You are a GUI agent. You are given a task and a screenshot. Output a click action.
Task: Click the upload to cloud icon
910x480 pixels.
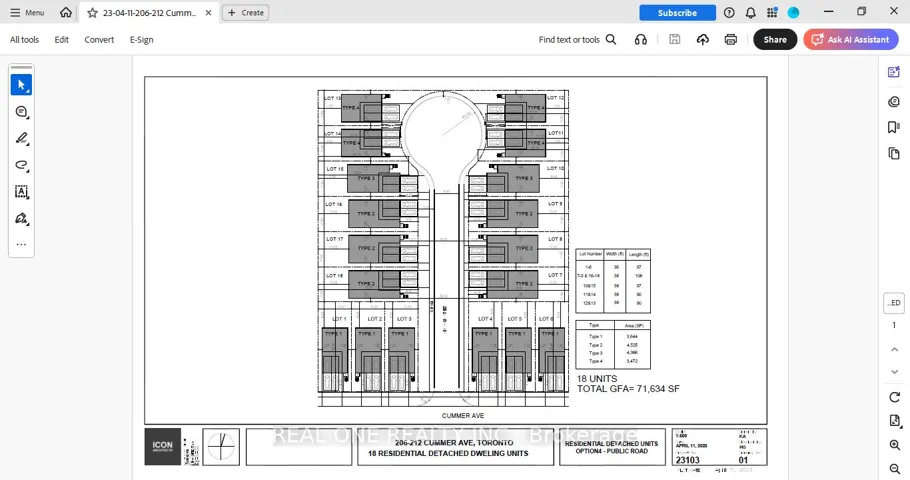pyautogui.click(x=703, y=40)
